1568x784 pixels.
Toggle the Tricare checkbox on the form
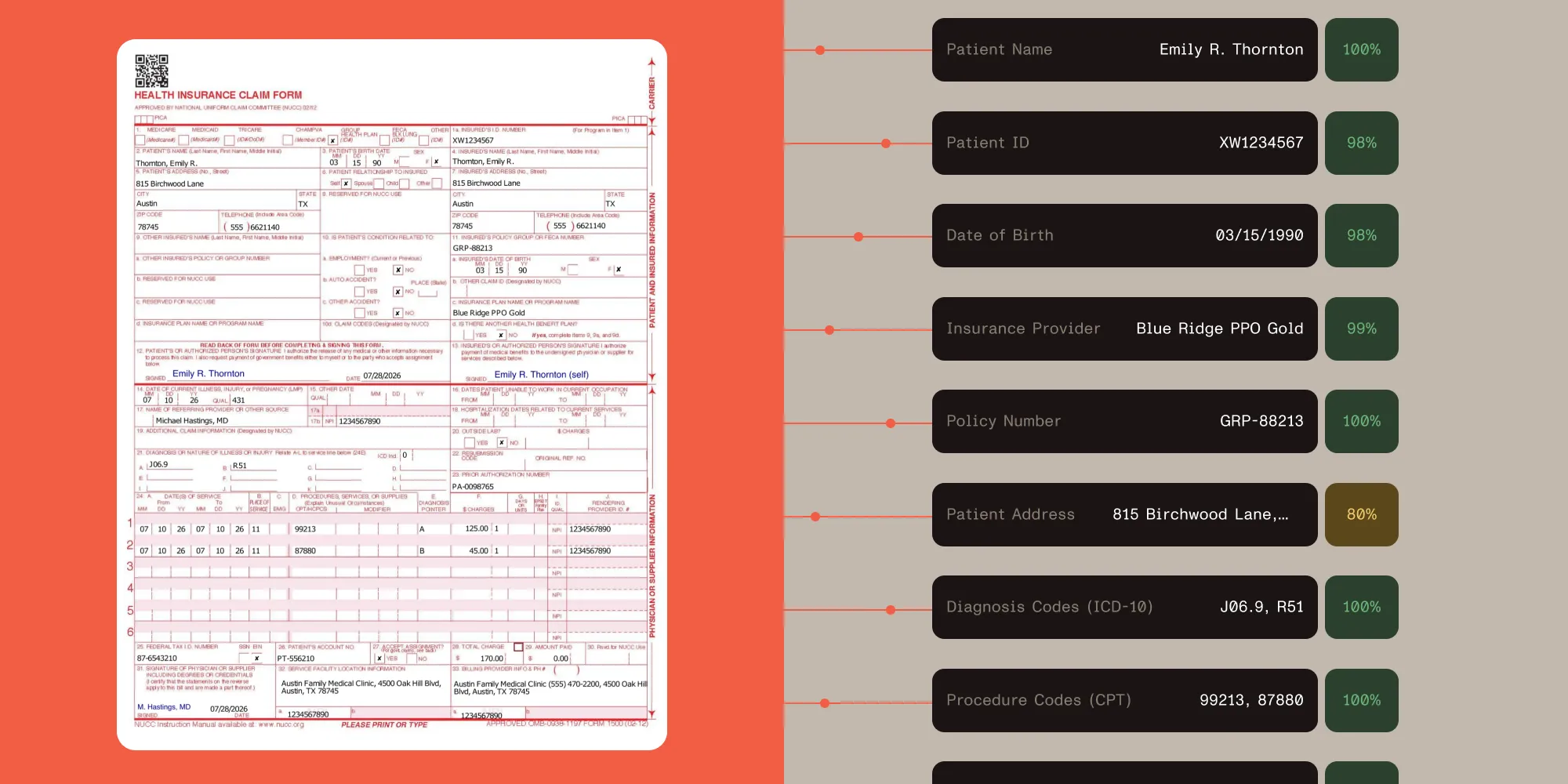[230, 140]
